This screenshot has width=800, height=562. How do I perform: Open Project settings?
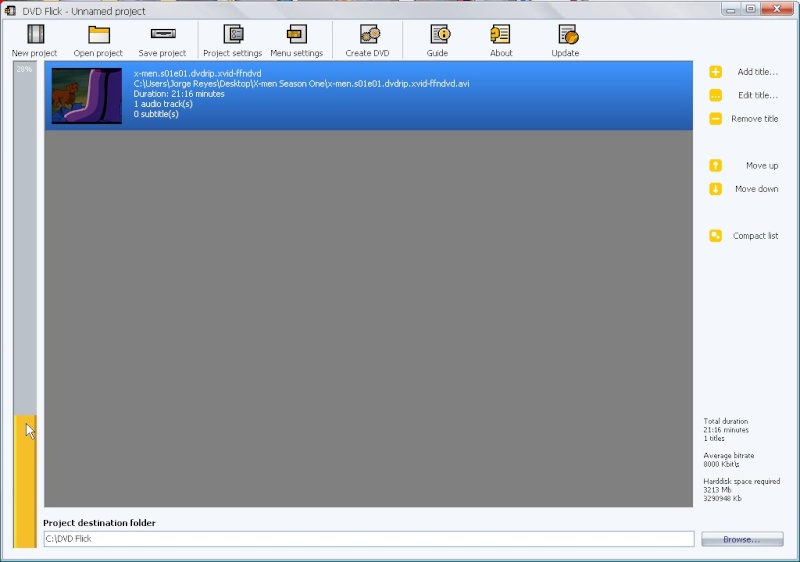[x=233, y=41]
